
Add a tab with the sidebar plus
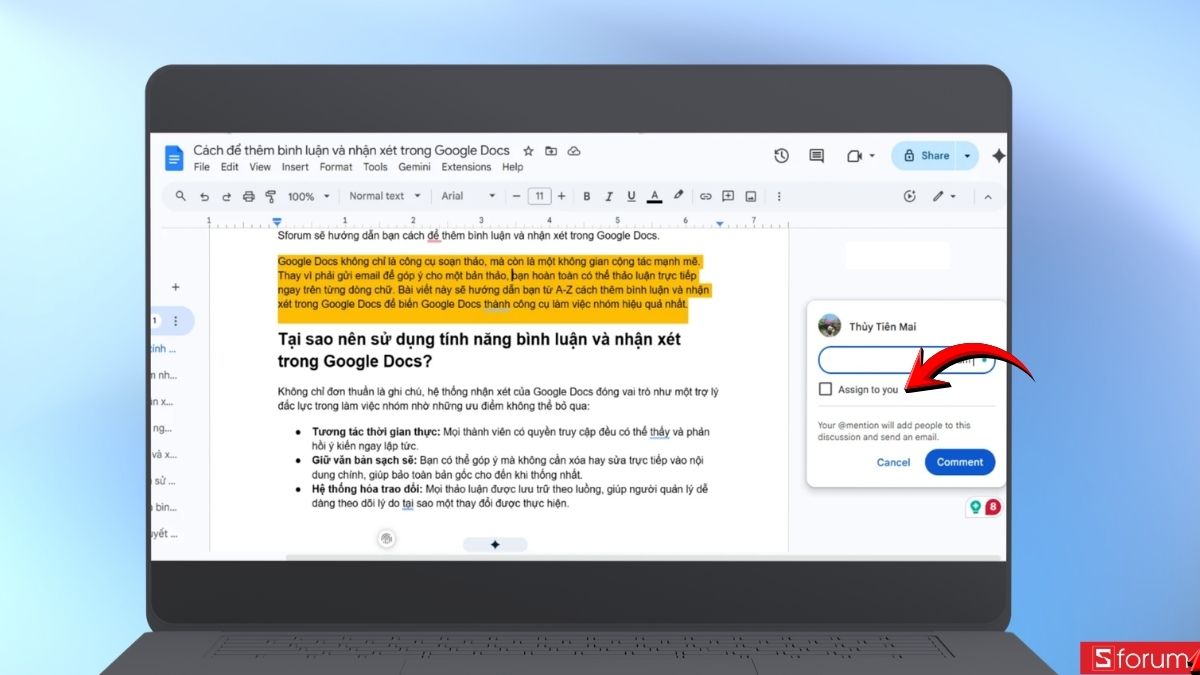pyautogui.click(x=176, y=287)
